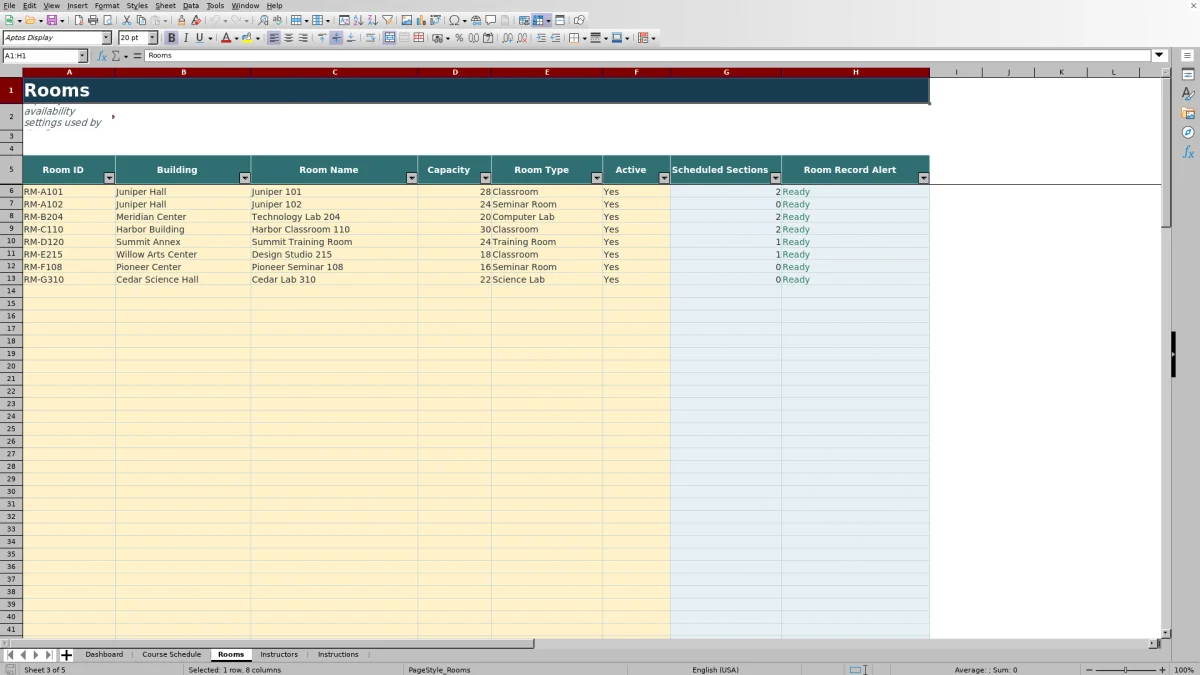
Task: Open the Building column filter dropdown
Action: 245,178
